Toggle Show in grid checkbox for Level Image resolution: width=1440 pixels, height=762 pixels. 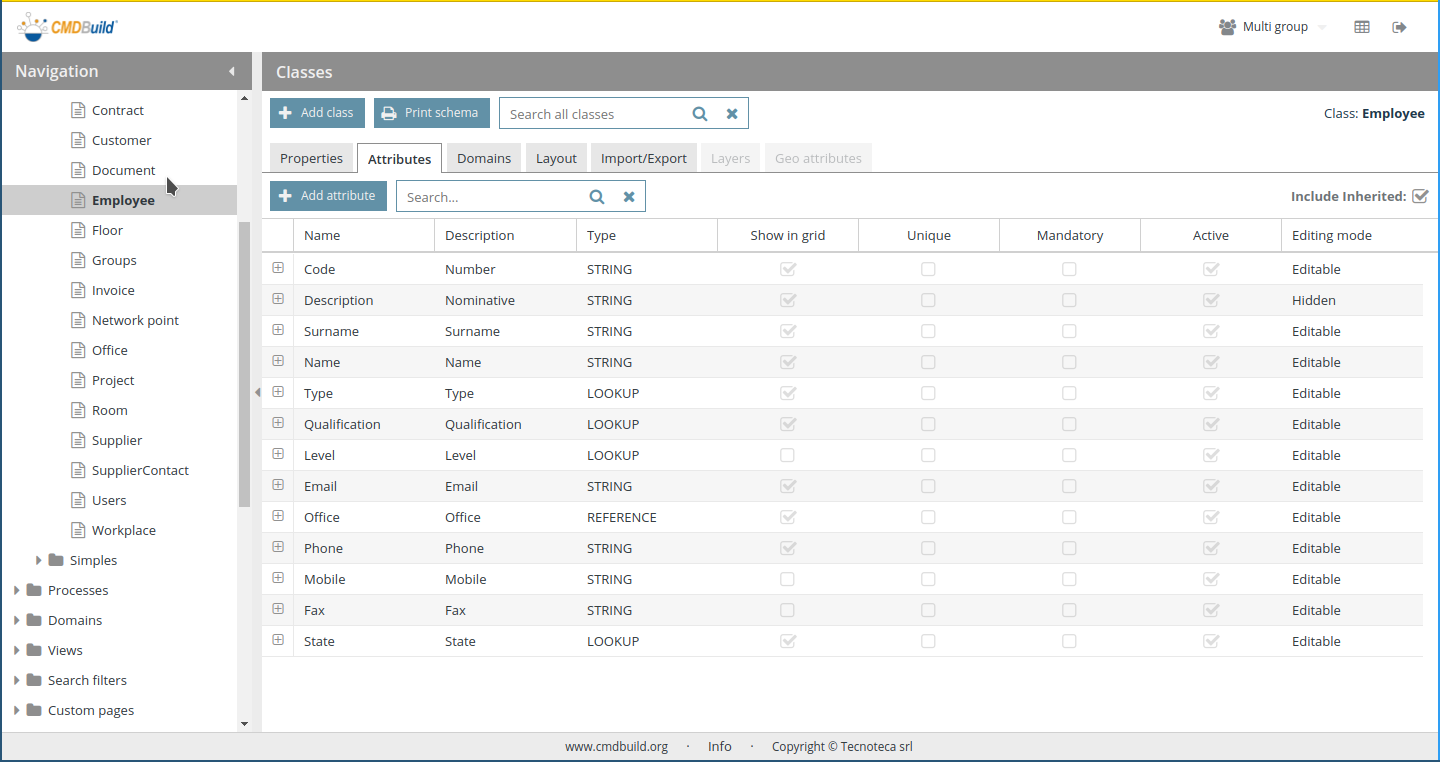788,455
